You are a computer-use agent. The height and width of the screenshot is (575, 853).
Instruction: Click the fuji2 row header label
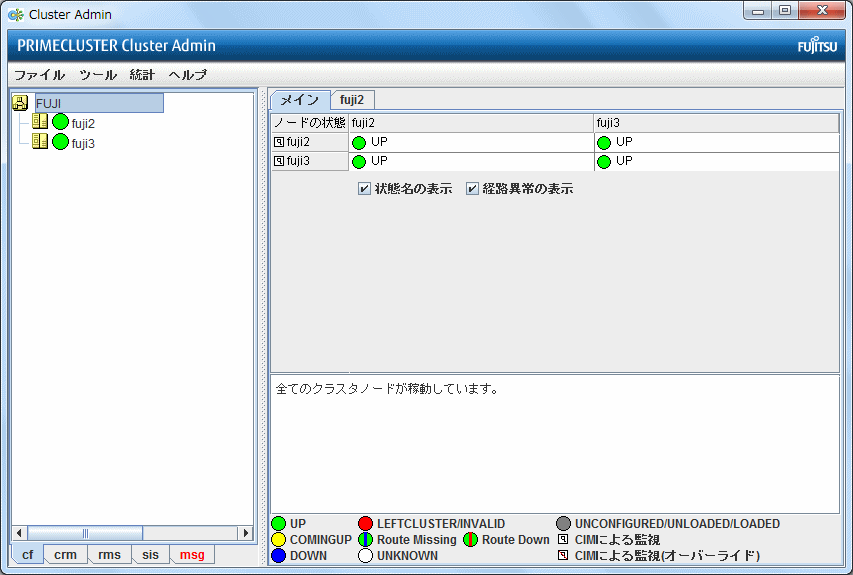pos(298,142)
